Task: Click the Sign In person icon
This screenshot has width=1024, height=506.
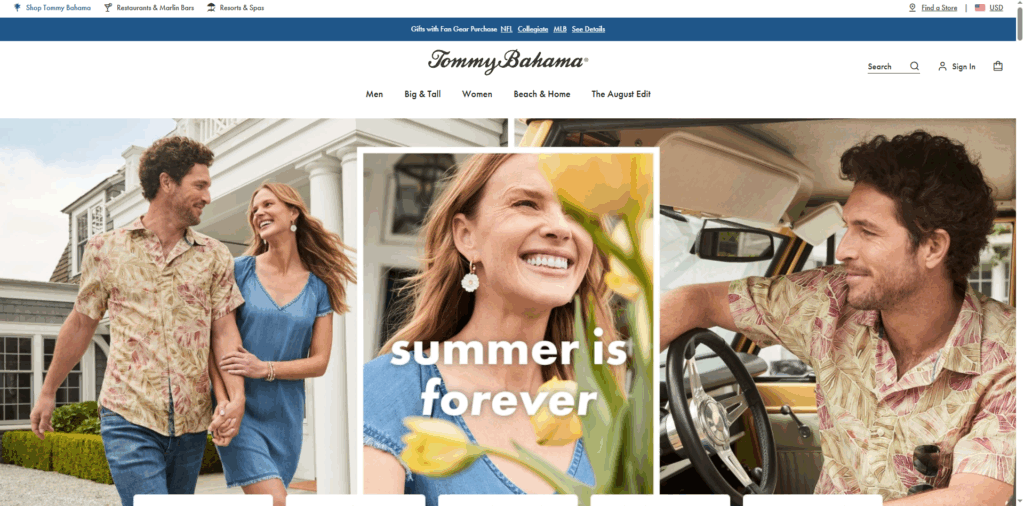Action: coord(942,66)
